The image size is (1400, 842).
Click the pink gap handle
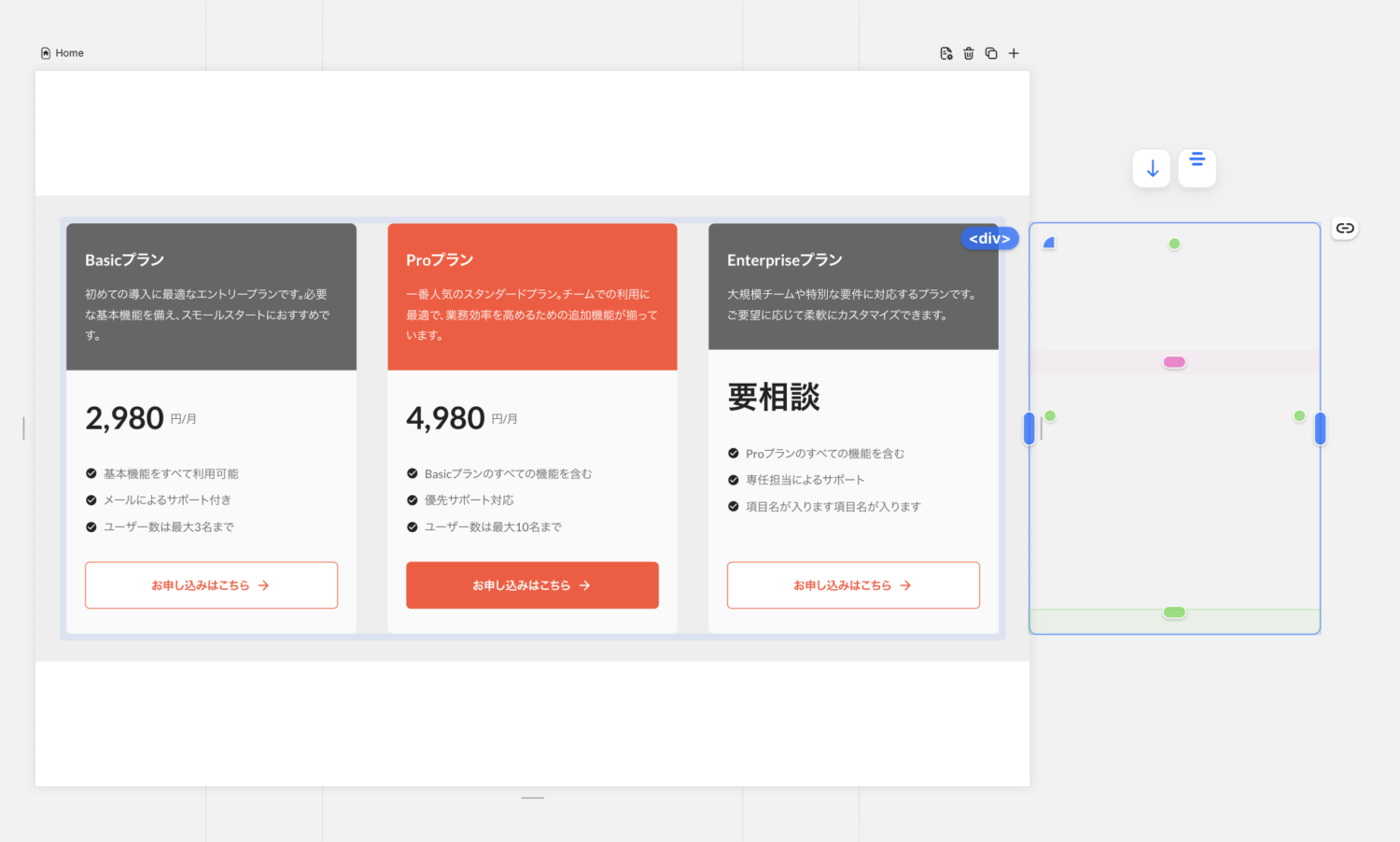[x=1174, y=362]
